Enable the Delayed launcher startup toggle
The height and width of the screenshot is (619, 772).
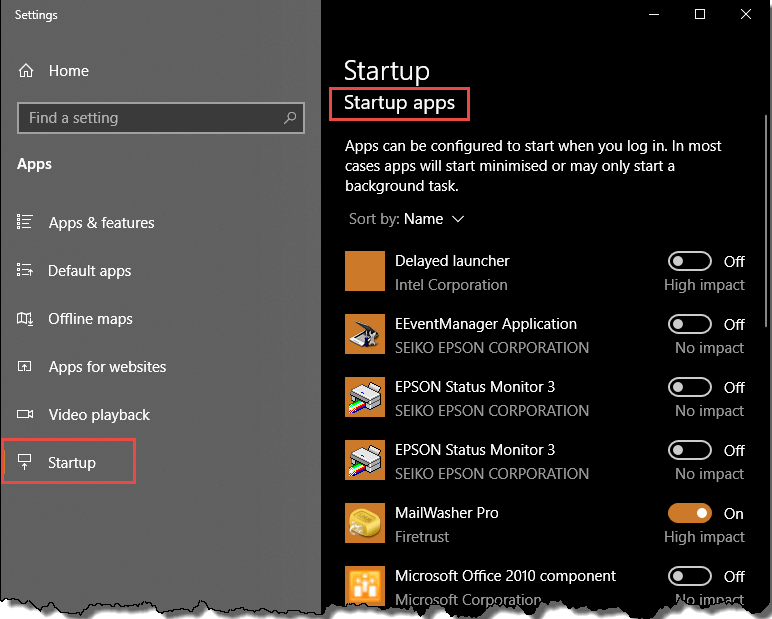(x=689, y=261)
